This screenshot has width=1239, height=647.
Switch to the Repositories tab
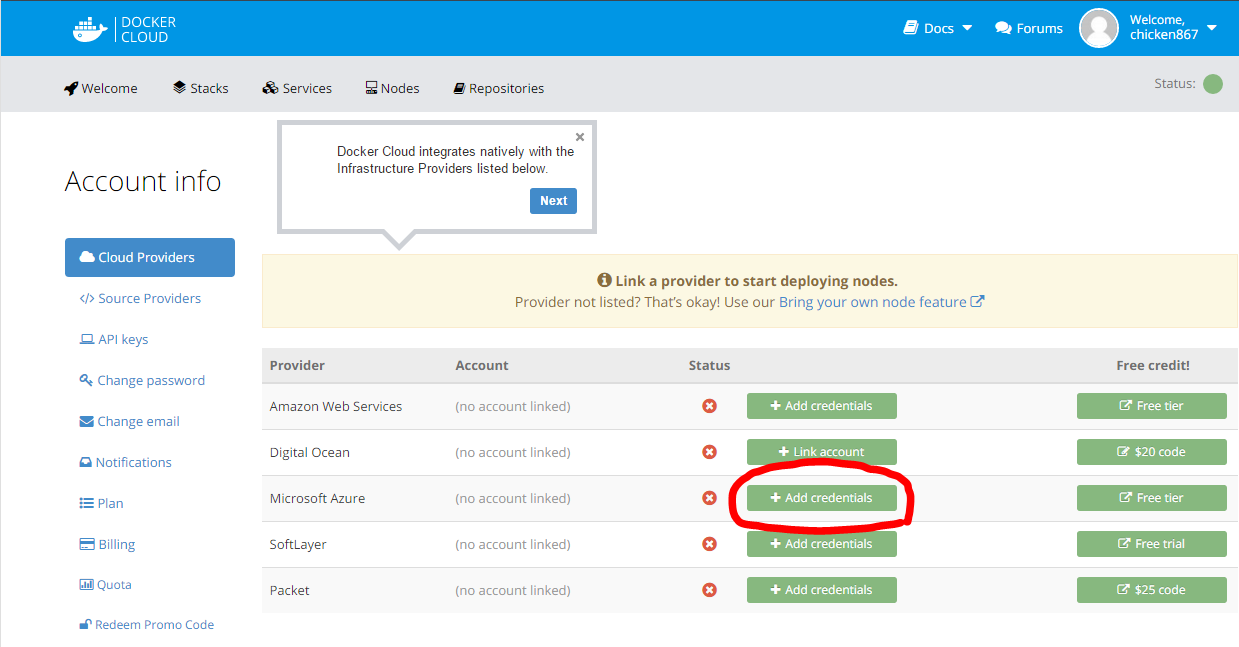(498, 88)
